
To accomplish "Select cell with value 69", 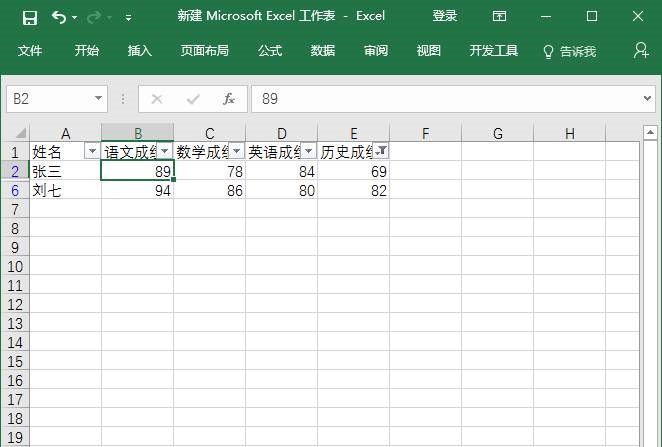I will (x=353, y=171).
